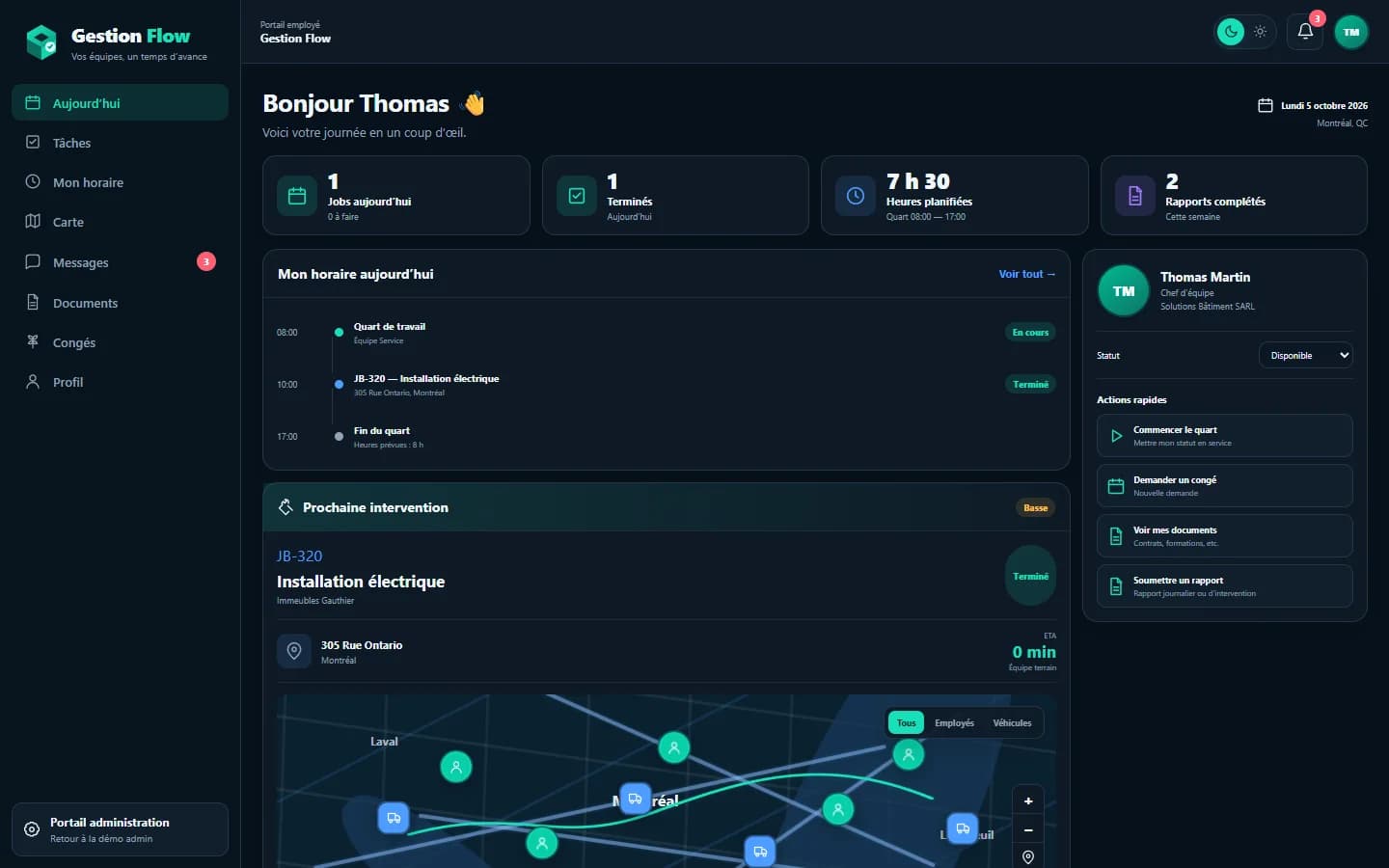Select Véhicules map filter tab
Viewport: 1389px width, 868px height.
tap(1012, 722)
